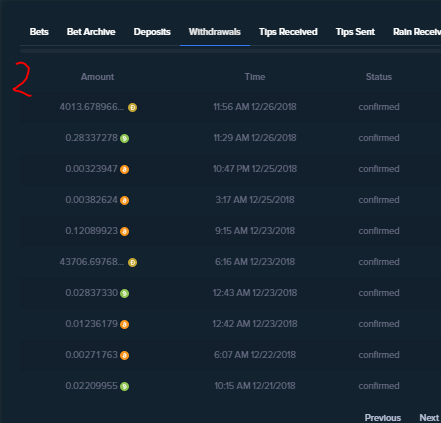Select amount 0.02837330
Image resolution: width=441 pixels, height=423 pixels.
click(91, 293)
